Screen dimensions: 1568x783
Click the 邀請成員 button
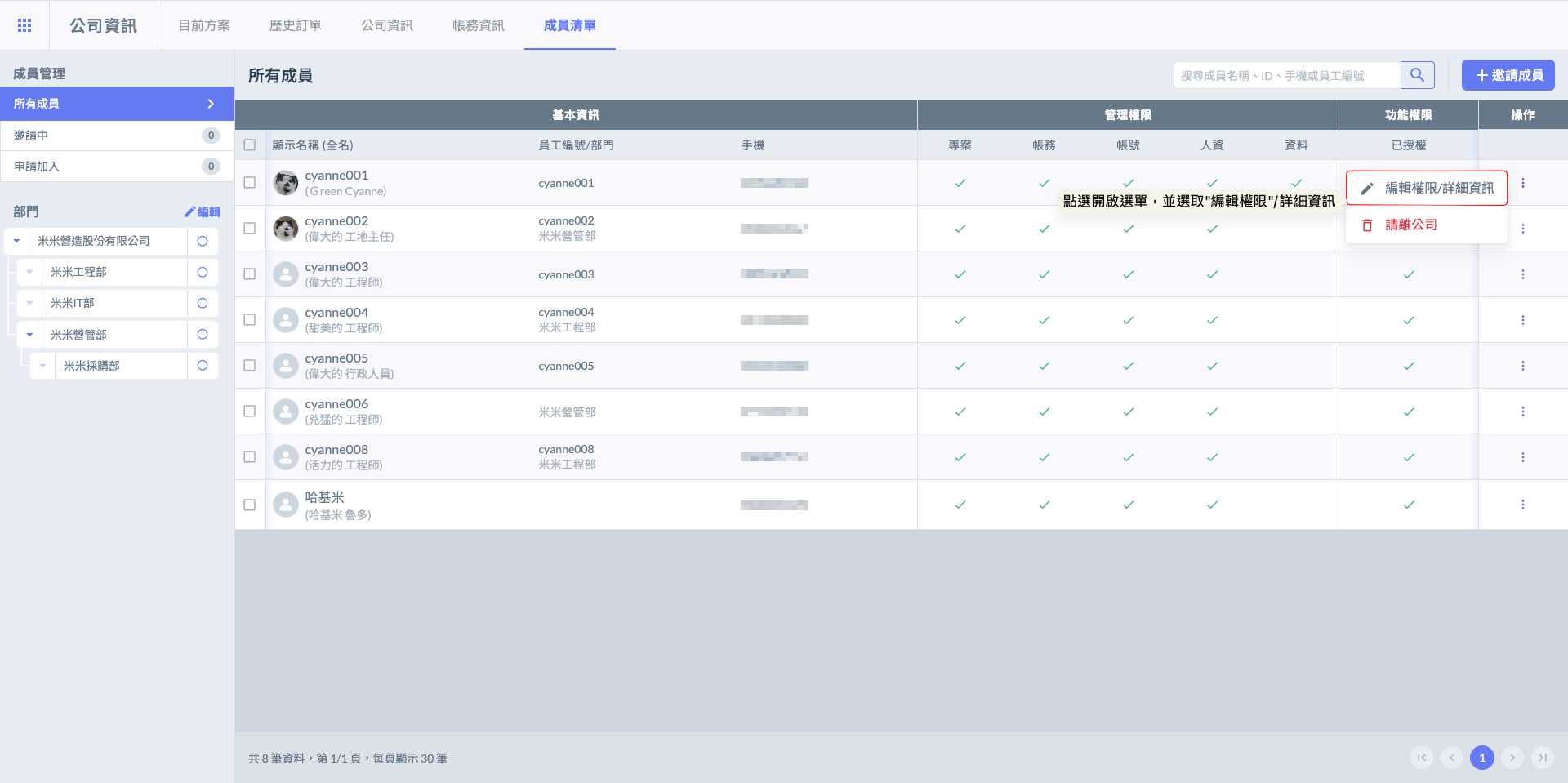pos(1508,75)
